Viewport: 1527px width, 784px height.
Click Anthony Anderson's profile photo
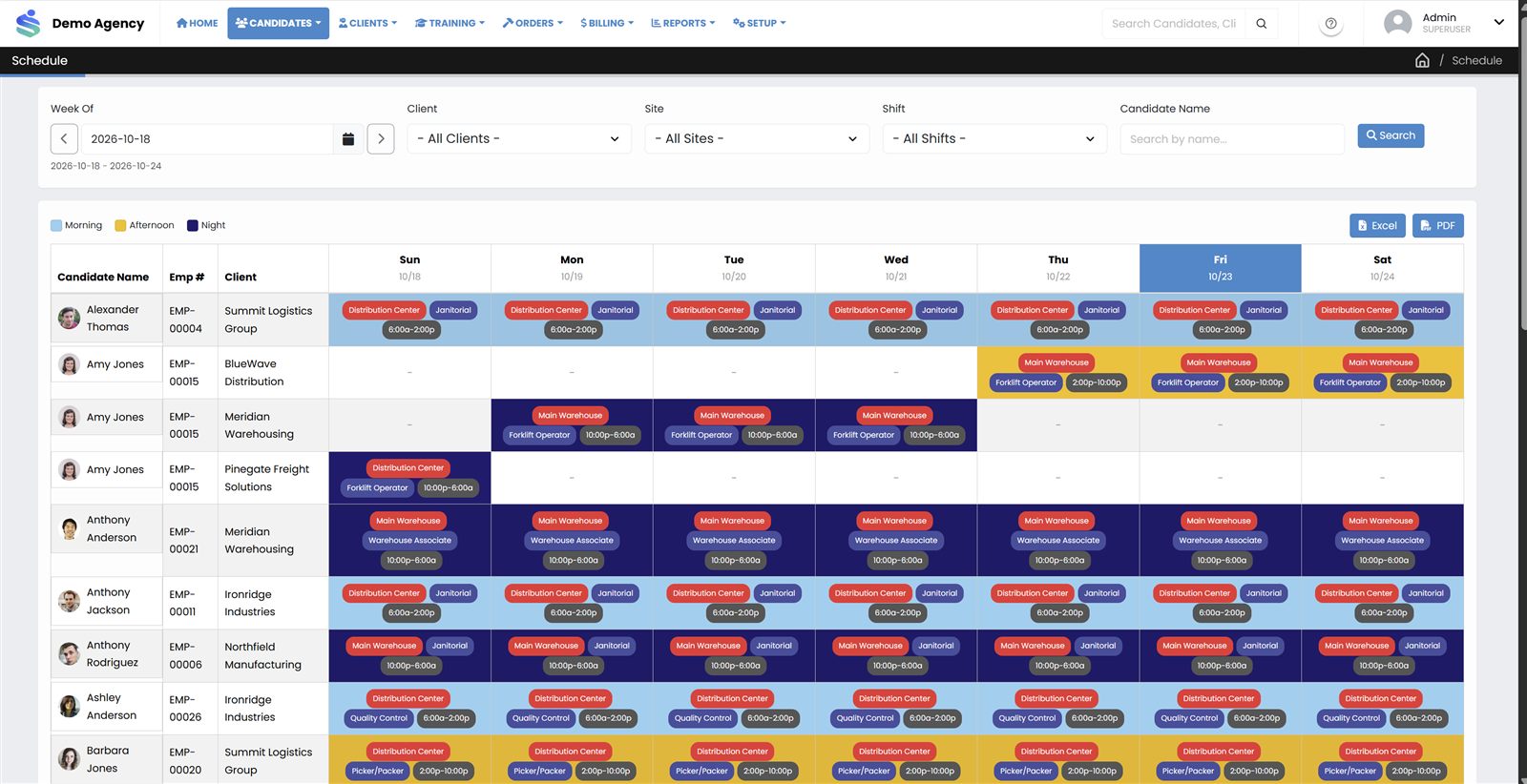(69, 529)
